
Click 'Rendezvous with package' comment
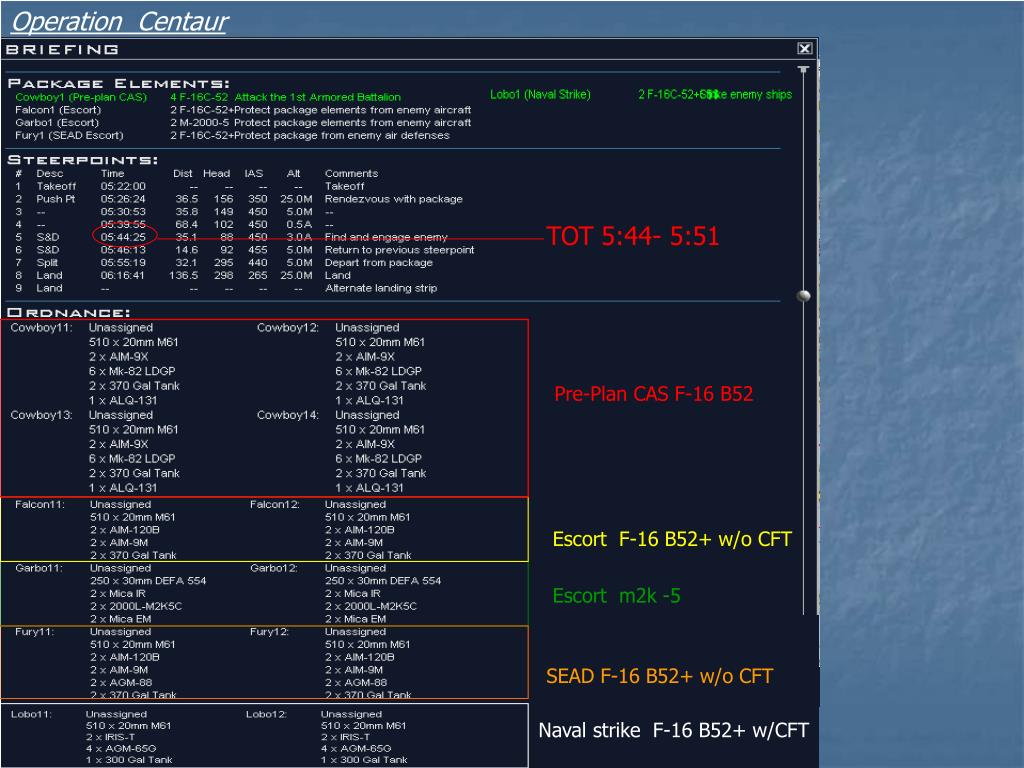coord(393,199)
